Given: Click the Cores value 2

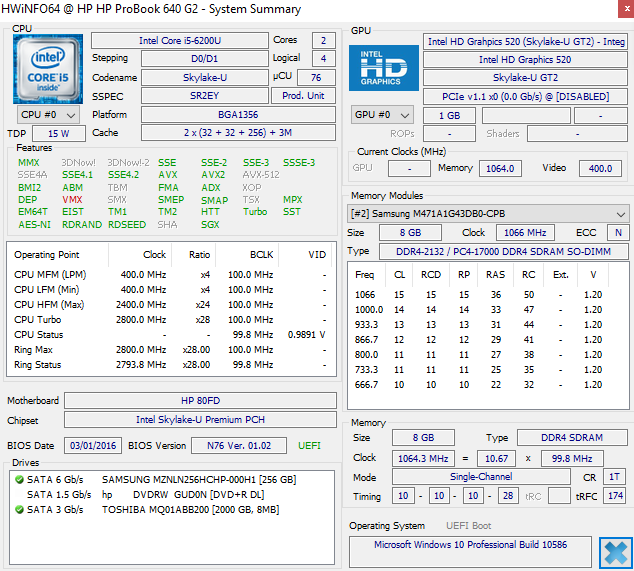Looking at the screenshot, I should (x=323, y=40).
